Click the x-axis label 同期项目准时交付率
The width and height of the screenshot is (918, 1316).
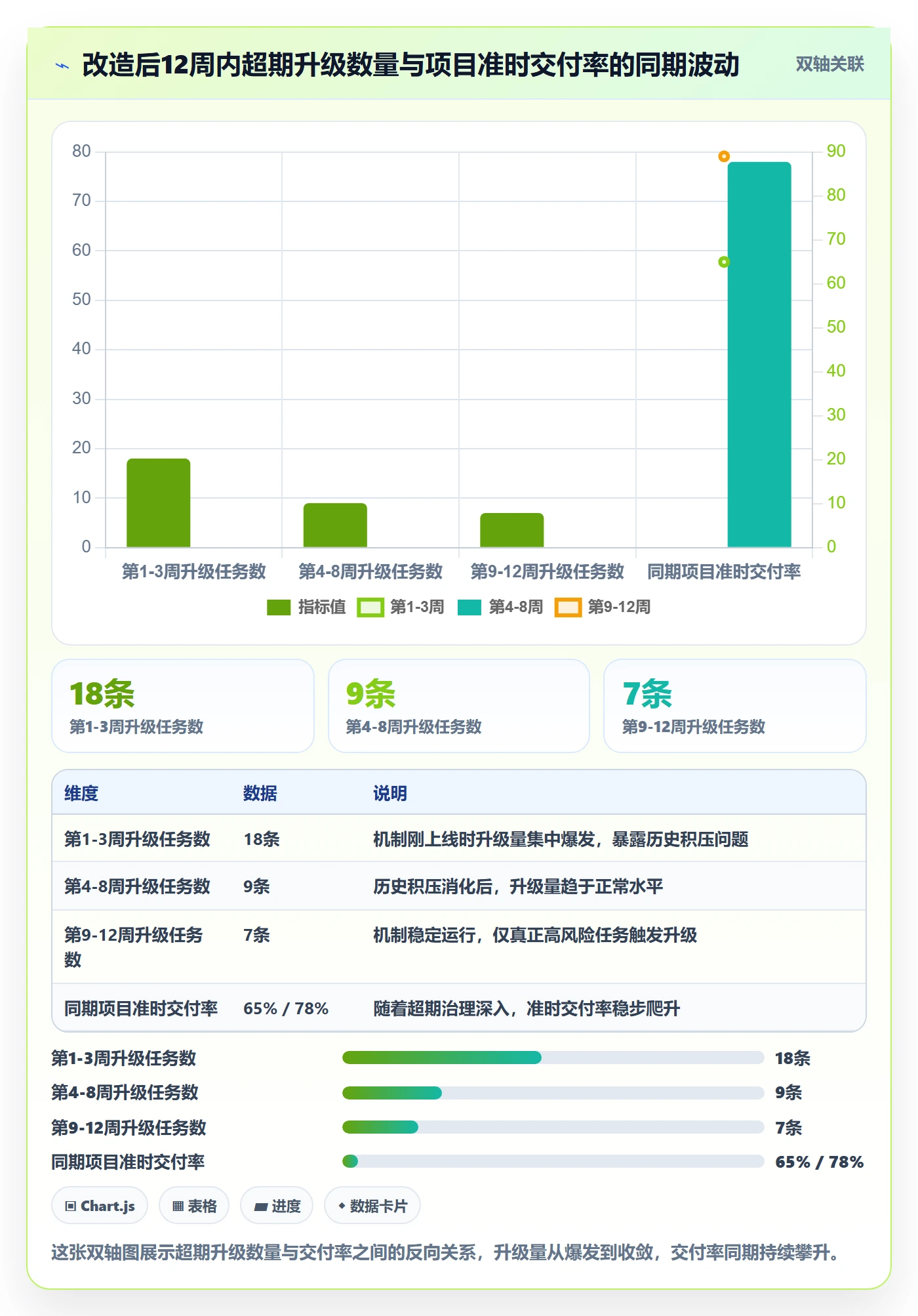pos(724,572)
